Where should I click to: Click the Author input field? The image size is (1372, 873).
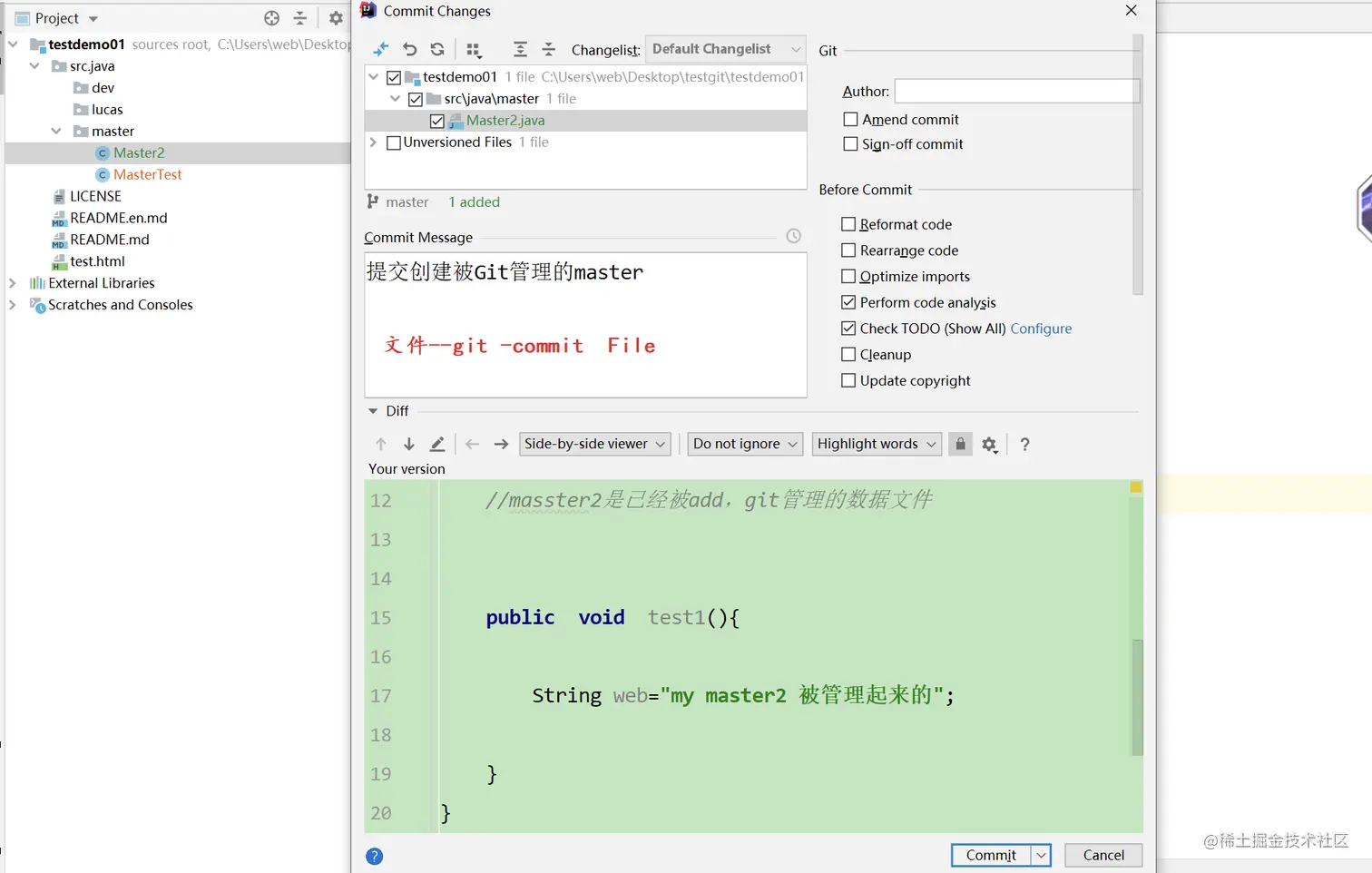(x=1016, y=91)
